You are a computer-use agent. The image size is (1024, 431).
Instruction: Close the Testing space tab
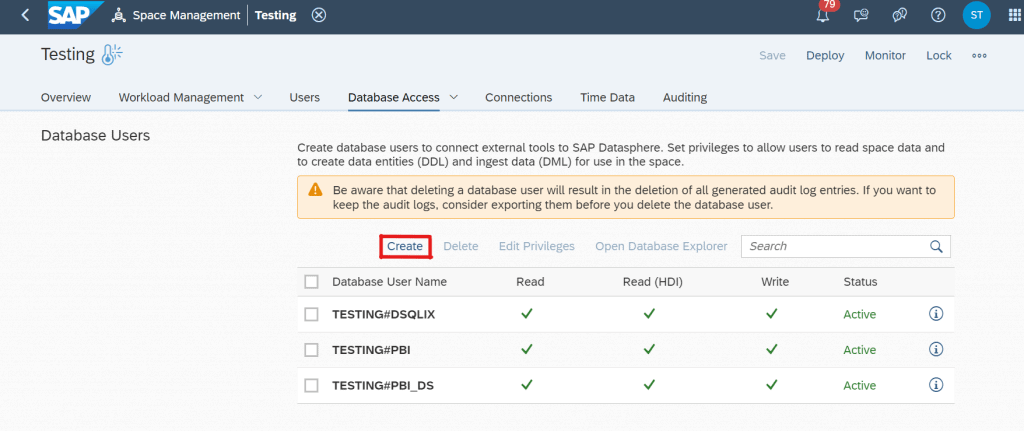pyautogui.click(x=319, y=15)
